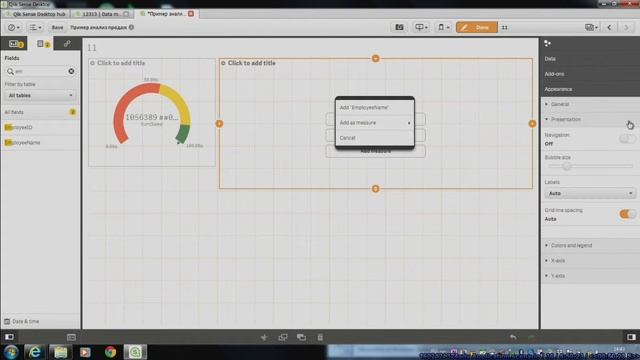Go to the previous sheet
Image resolution: width=640 pixels, height=360 pixels.
coord(609,27)
